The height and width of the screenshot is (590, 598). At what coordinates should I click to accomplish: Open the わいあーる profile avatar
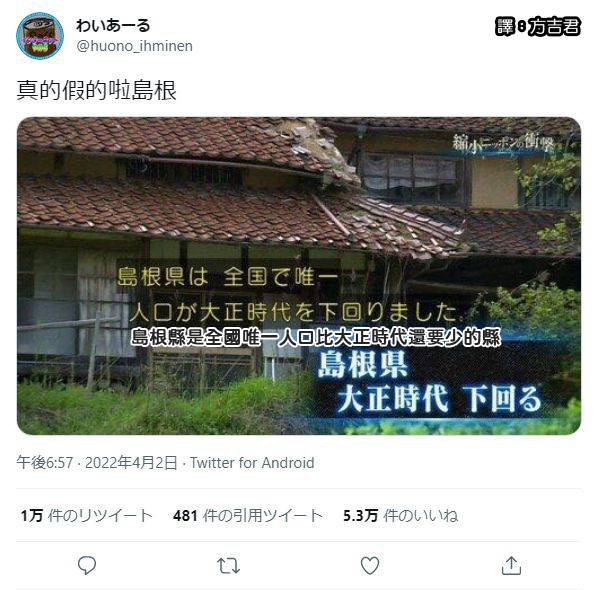point(40,36)
